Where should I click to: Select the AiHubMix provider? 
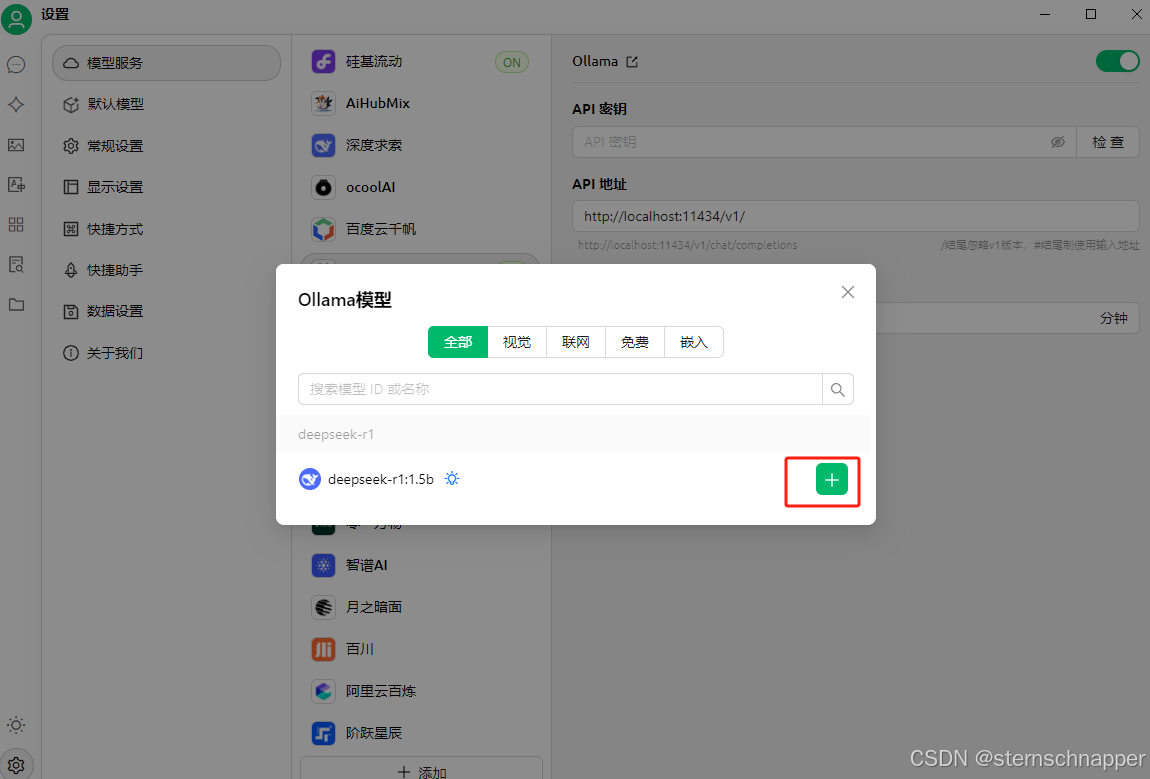pyautogui.click(x=421, y=103)
